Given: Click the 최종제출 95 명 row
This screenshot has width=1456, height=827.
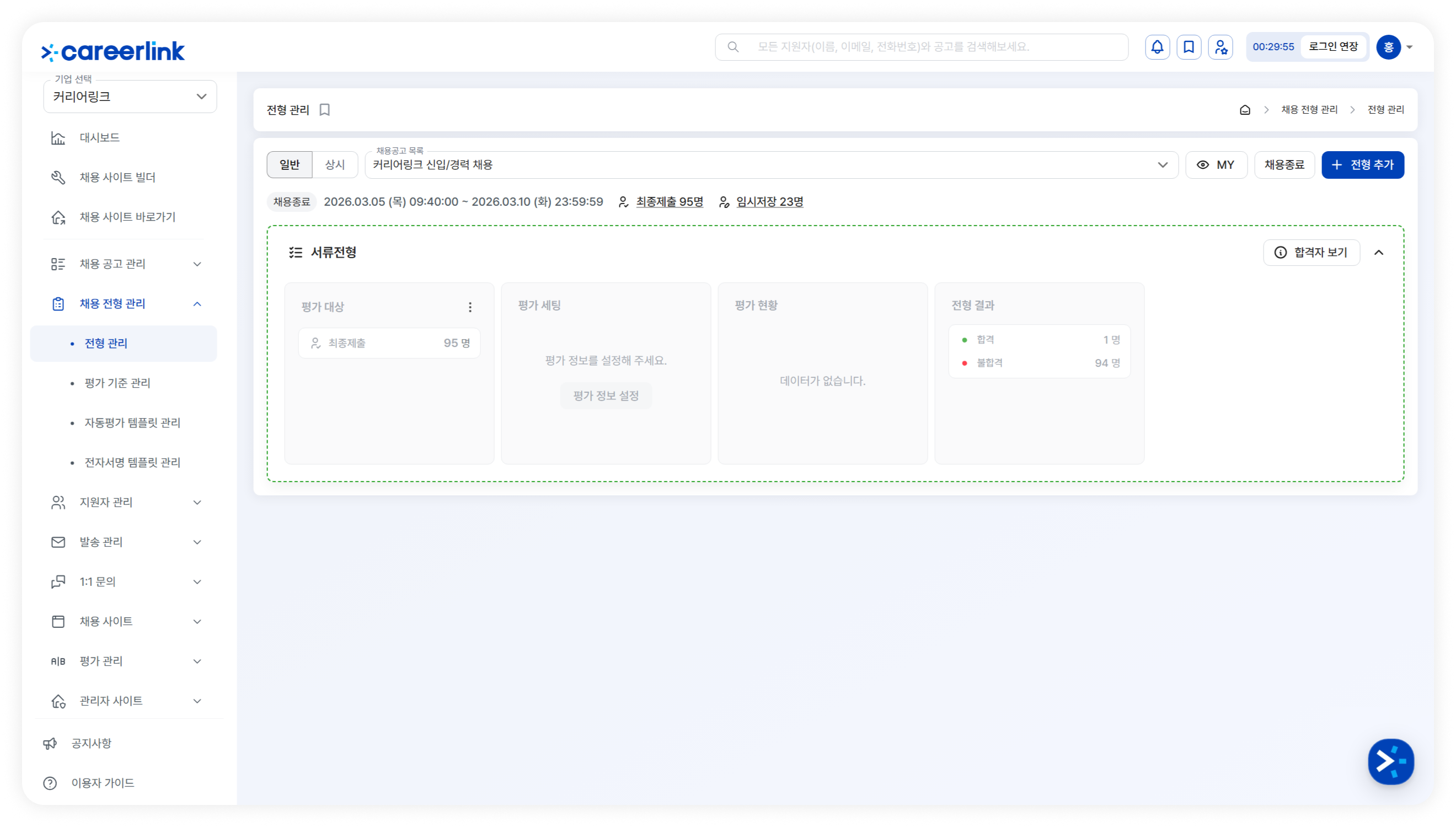Looking at the screenshot, I should pos(389,343).
